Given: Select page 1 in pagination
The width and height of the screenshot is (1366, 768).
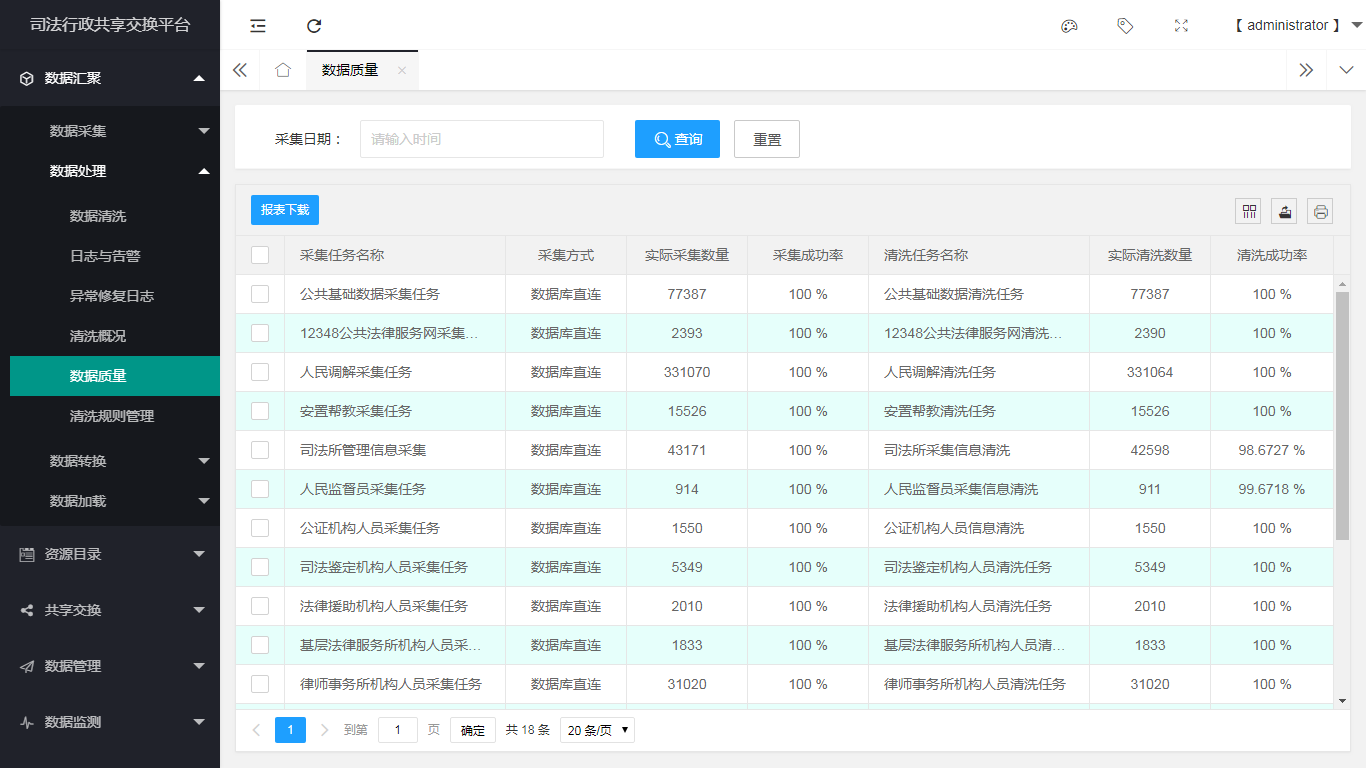Looking at the screenshot, I should (290, 730).
